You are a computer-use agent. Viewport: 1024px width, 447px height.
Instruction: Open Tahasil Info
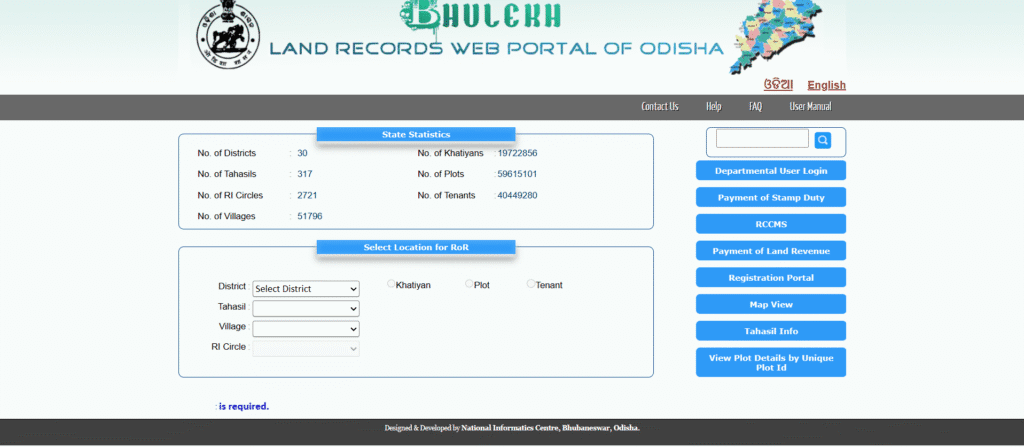pos(771,331)
